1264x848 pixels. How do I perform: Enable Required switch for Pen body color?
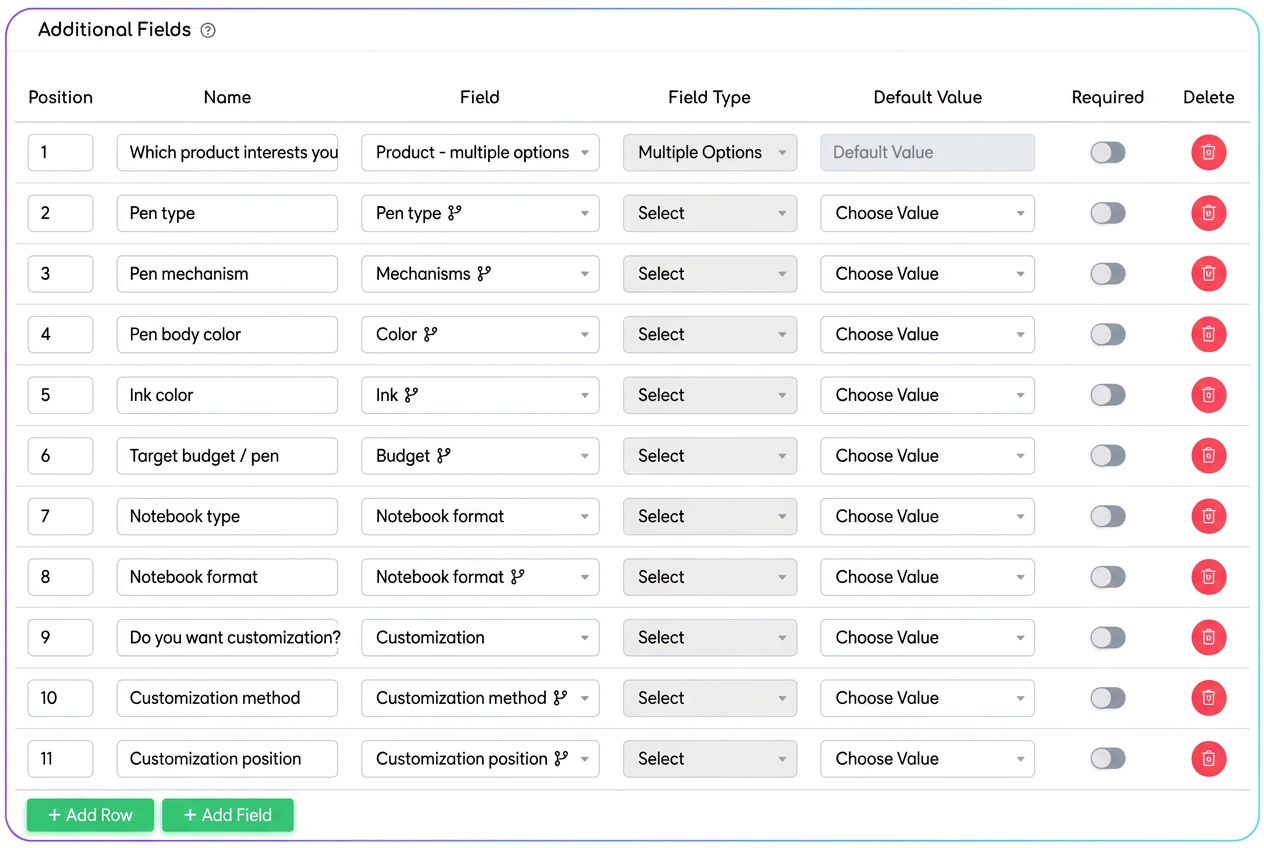click(x=1107, y=334)
